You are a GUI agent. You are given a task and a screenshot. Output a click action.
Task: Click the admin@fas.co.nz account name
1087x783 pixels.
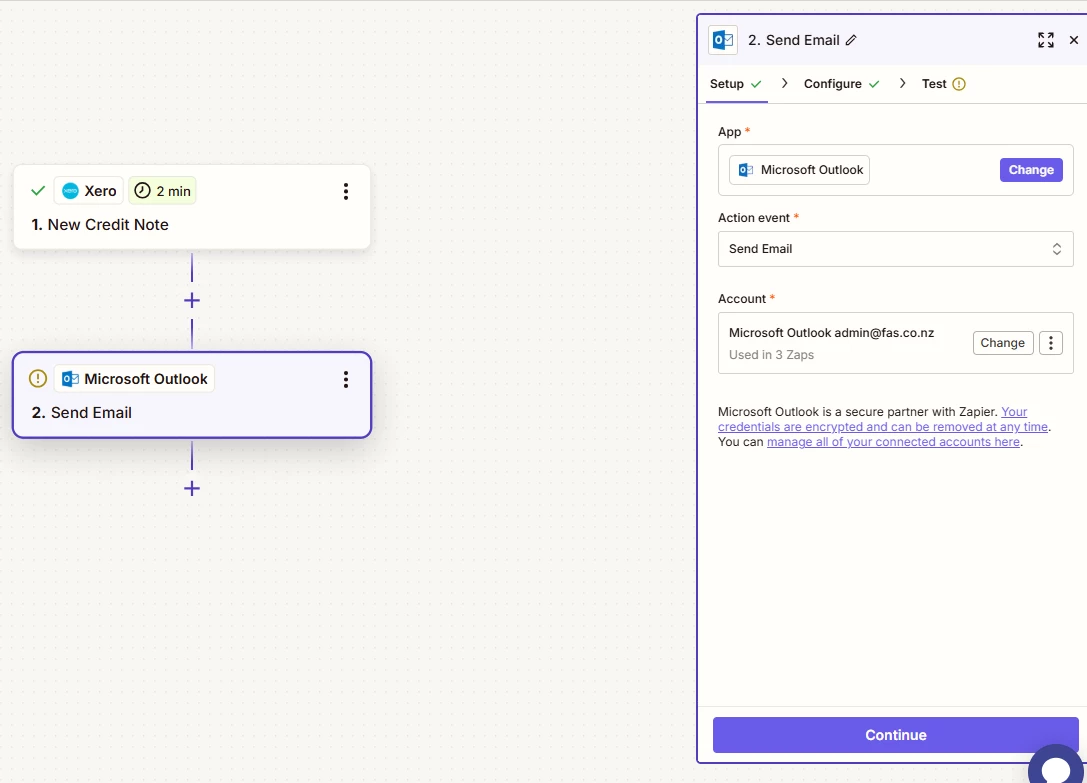coord(831,333)
